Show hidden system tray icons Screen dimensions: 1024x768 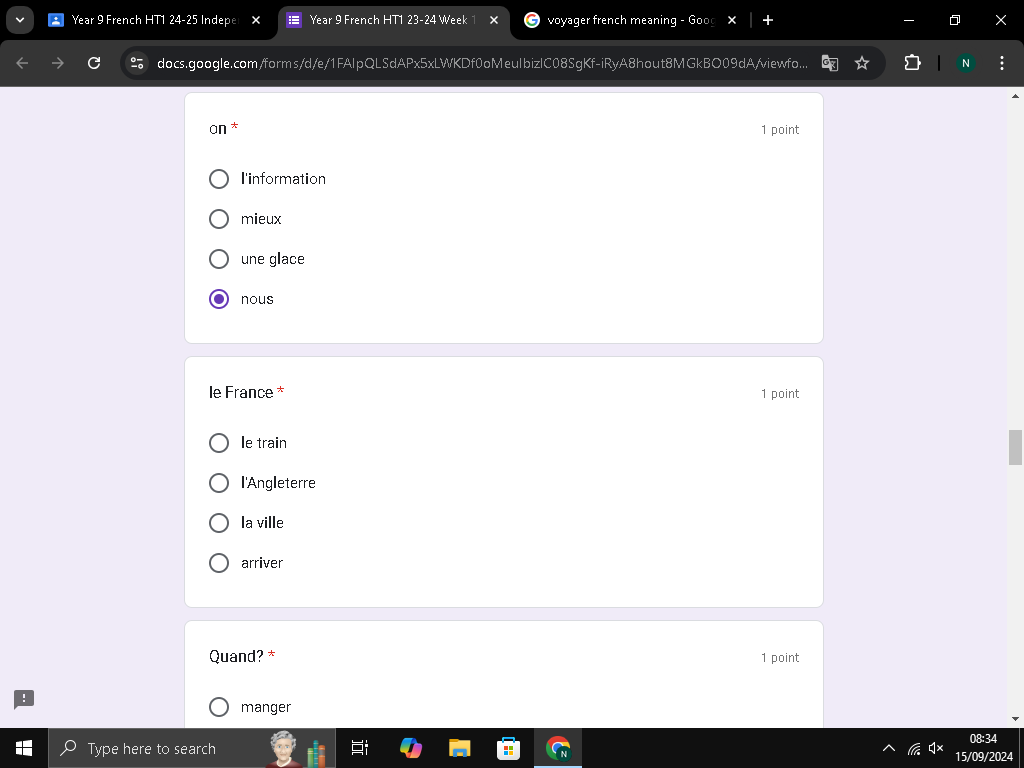point(889,748)
